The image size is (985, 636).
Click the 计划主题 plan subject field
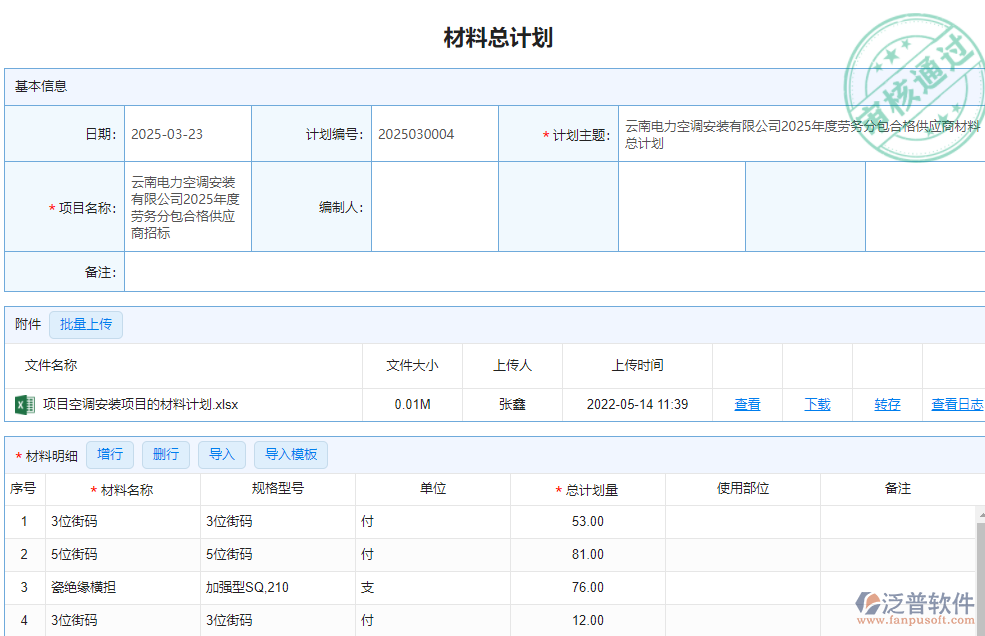pos(800,133)
